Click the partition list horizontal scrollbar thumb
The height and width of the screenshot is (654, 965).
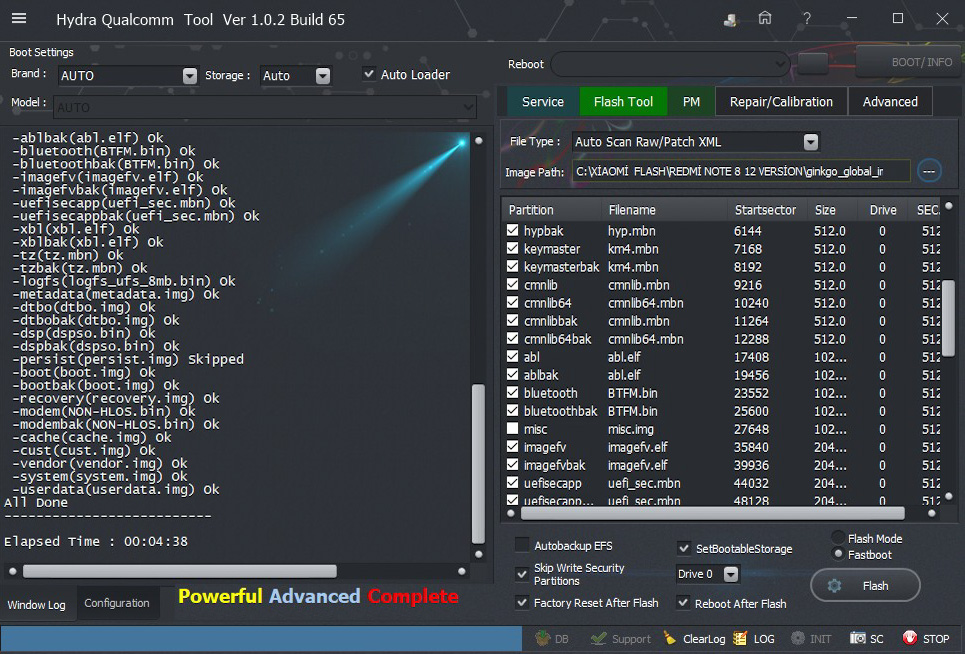coord(713,513)
